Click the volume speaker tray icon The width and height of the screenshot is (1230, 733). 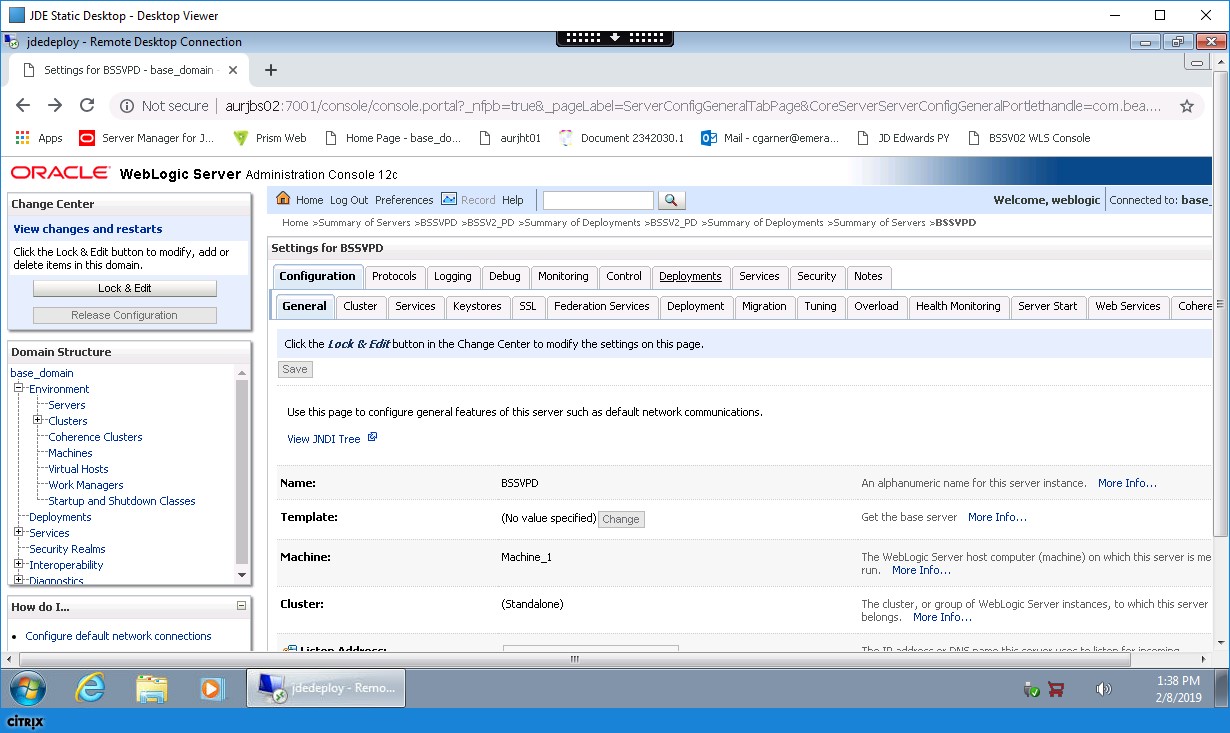pyautogui.click(x=1104, y=689)
